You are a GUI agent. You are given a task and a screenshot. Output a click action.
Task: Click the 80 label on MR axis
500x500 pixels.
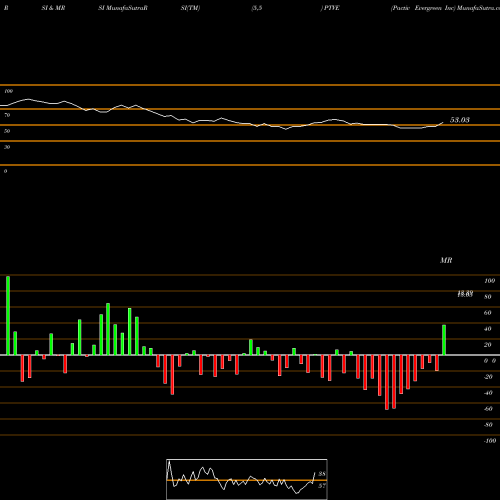(x=487, y=297)
